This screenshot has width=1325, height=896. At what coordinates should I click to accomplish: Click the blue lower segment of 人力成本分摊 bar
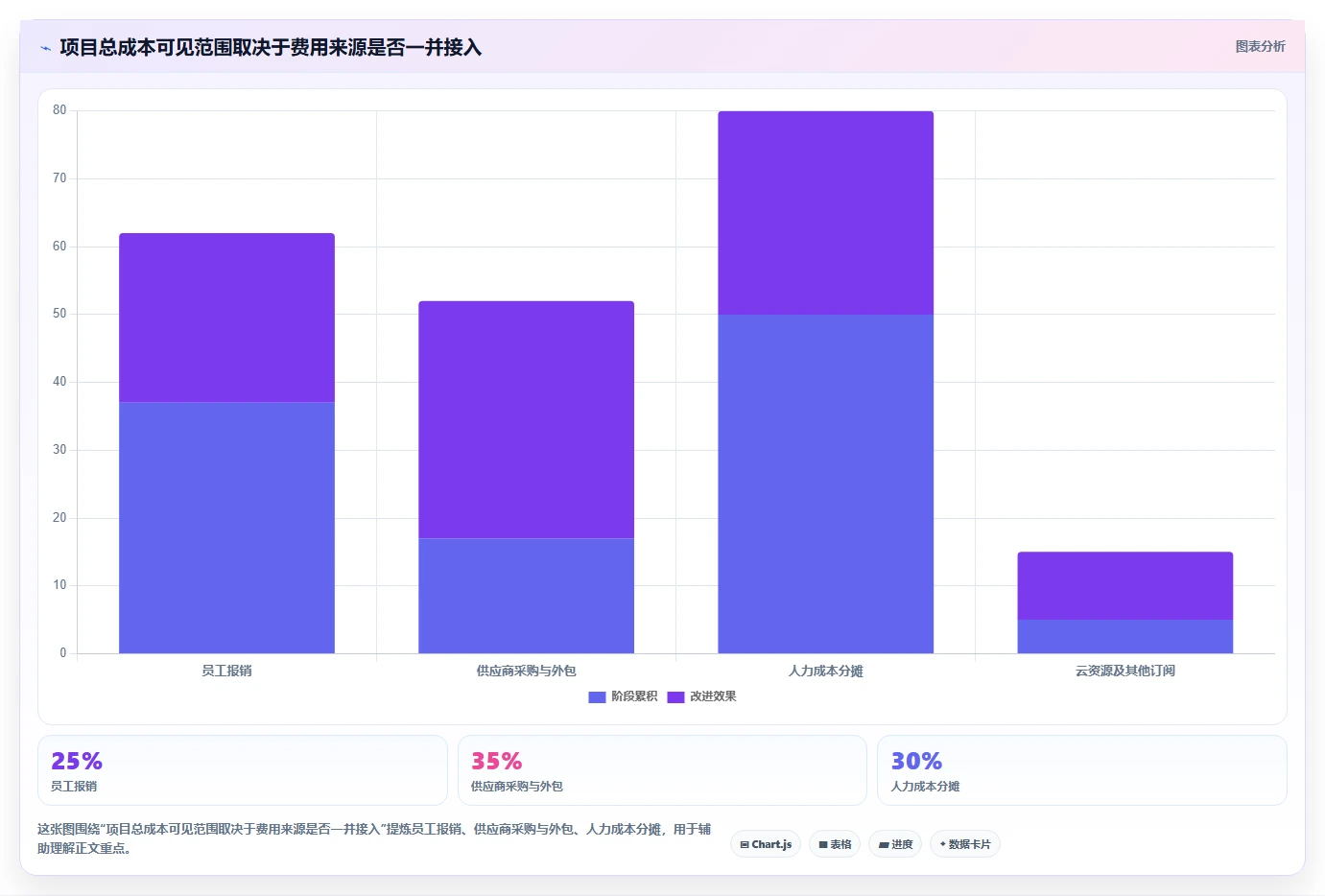825,483
